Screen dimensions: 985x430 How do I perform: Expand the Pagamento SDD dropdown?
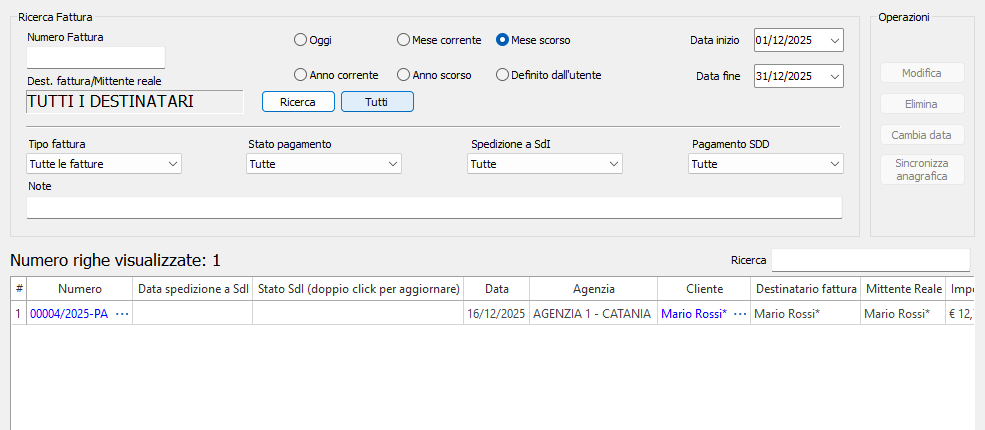765,164
